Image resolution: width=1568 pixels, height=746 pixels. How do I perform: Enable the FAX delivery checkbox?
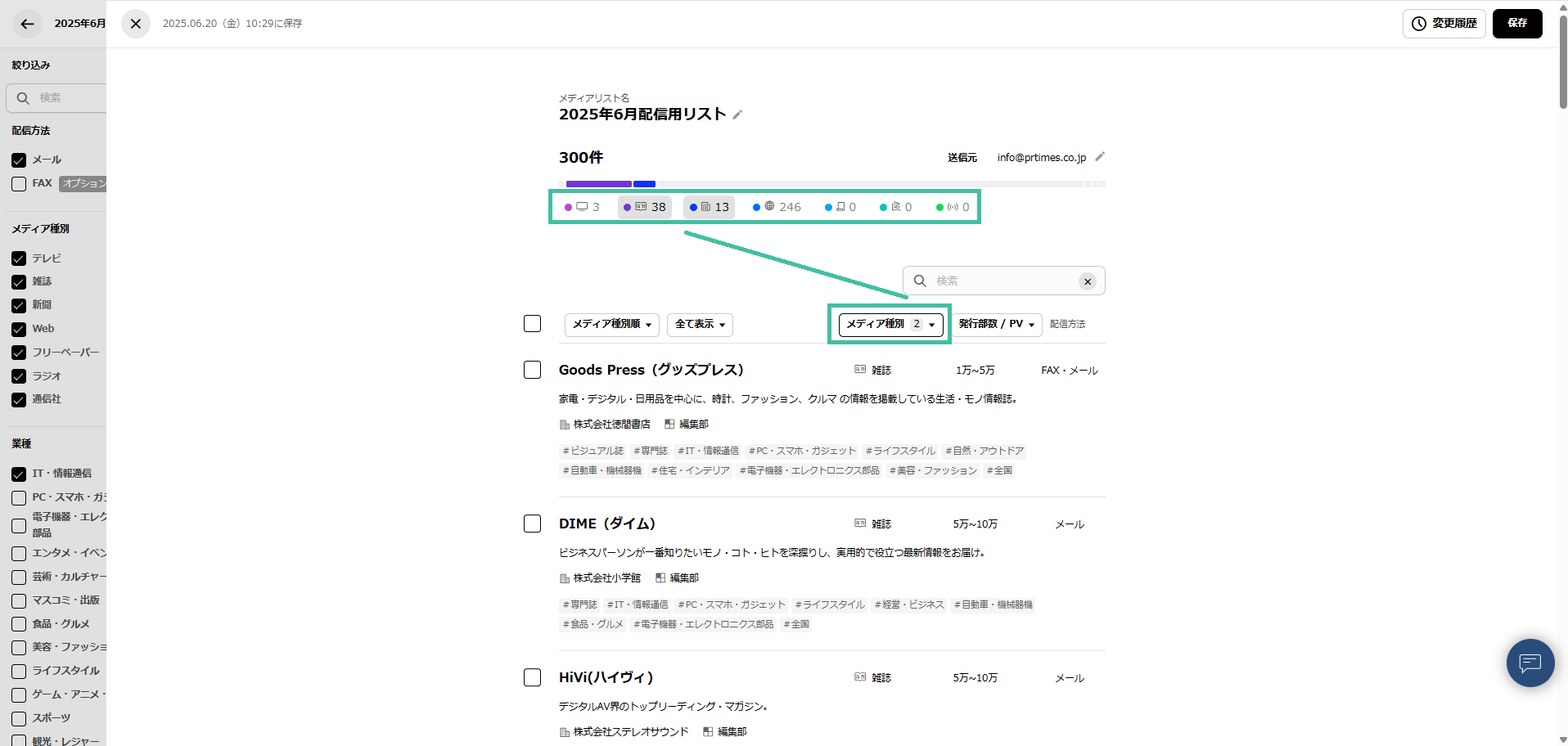coord(19,184)
